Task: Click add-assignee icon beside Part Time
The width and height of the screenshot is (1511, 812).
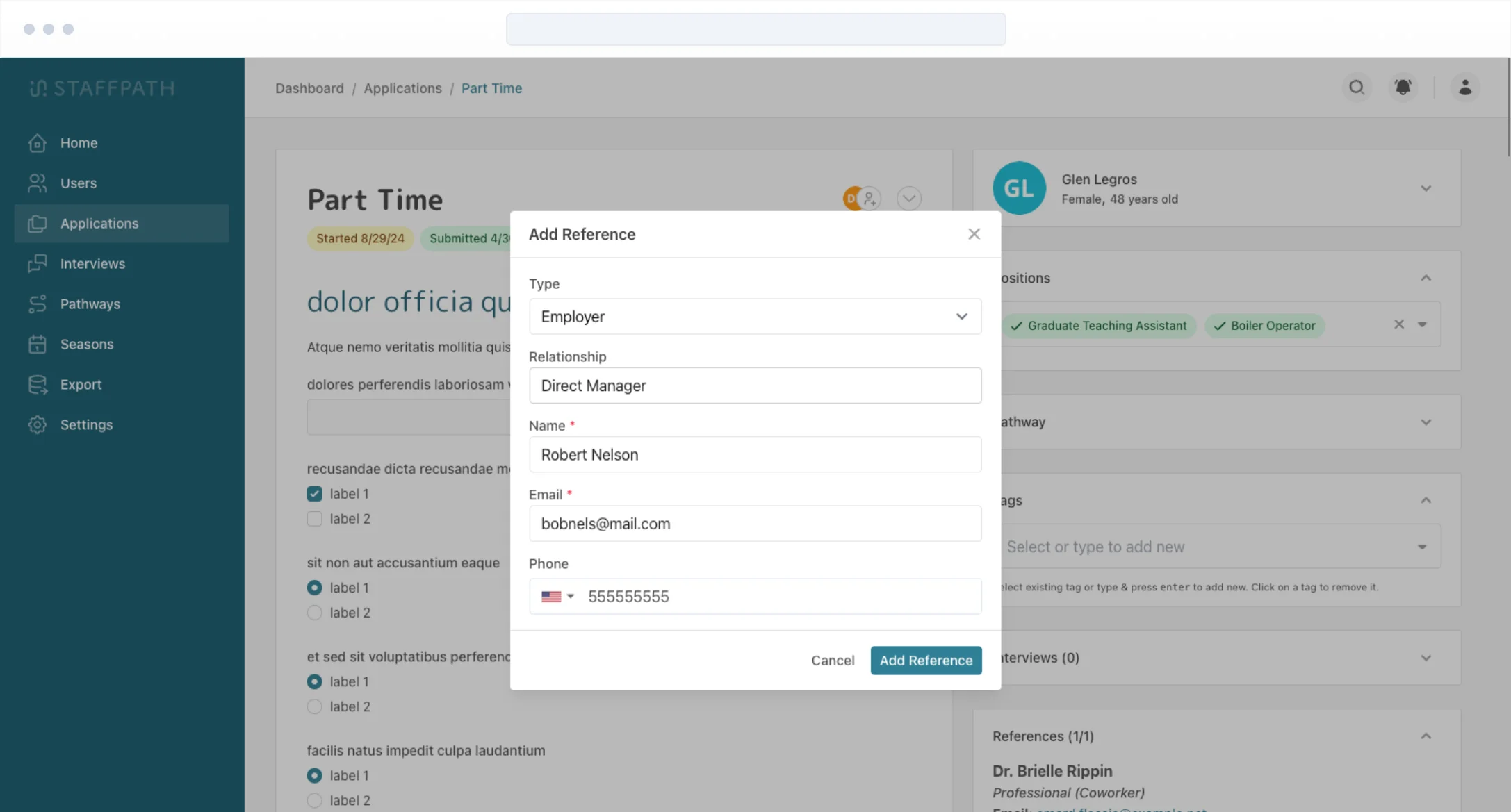Action: pos(869,199)
